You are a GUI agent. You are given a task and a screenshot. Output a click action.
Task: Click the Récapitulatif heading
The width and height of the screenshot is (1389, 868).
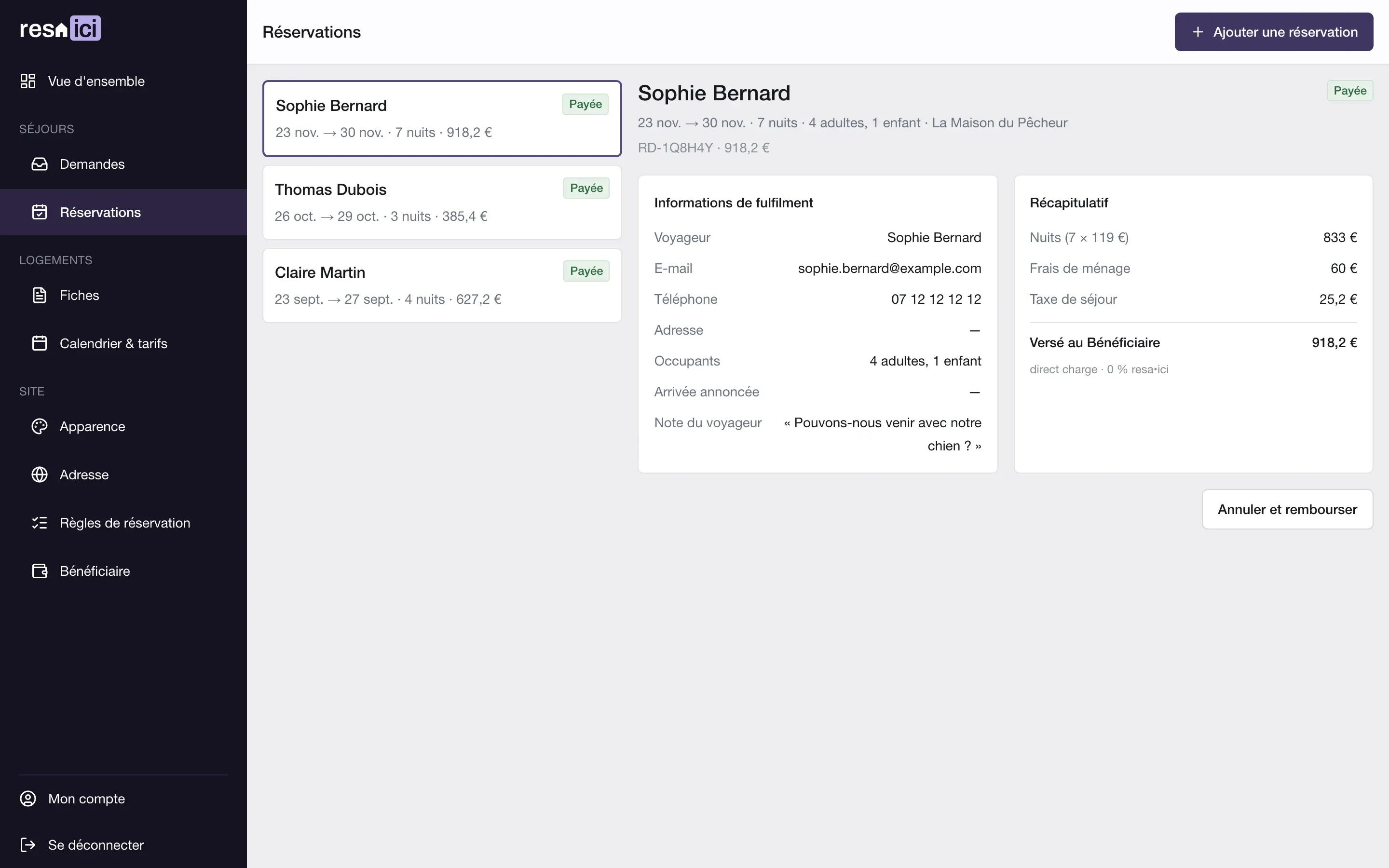point(1069,203)
